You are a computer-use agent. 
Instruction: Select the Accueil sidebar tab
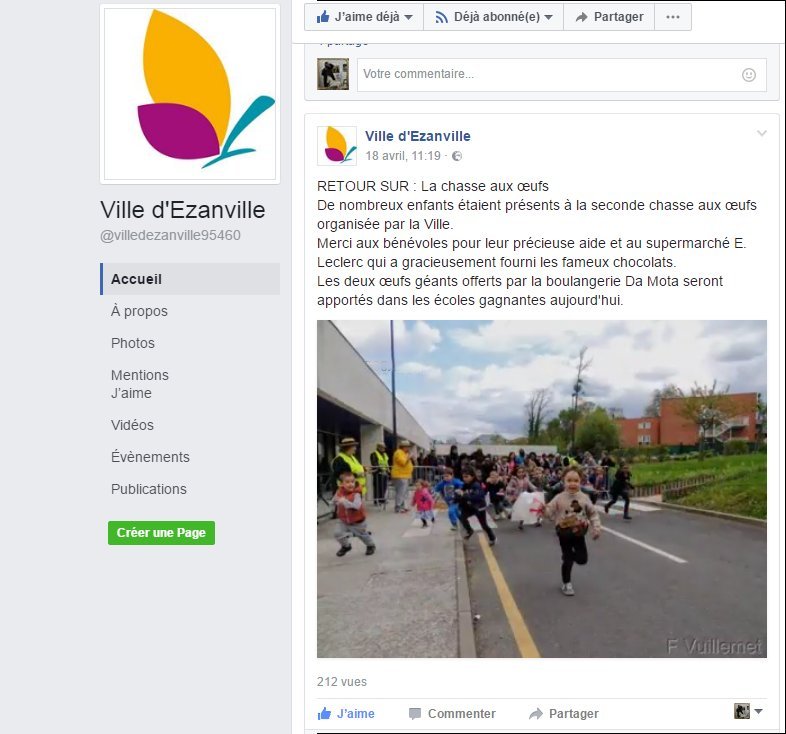click(190, 279)
